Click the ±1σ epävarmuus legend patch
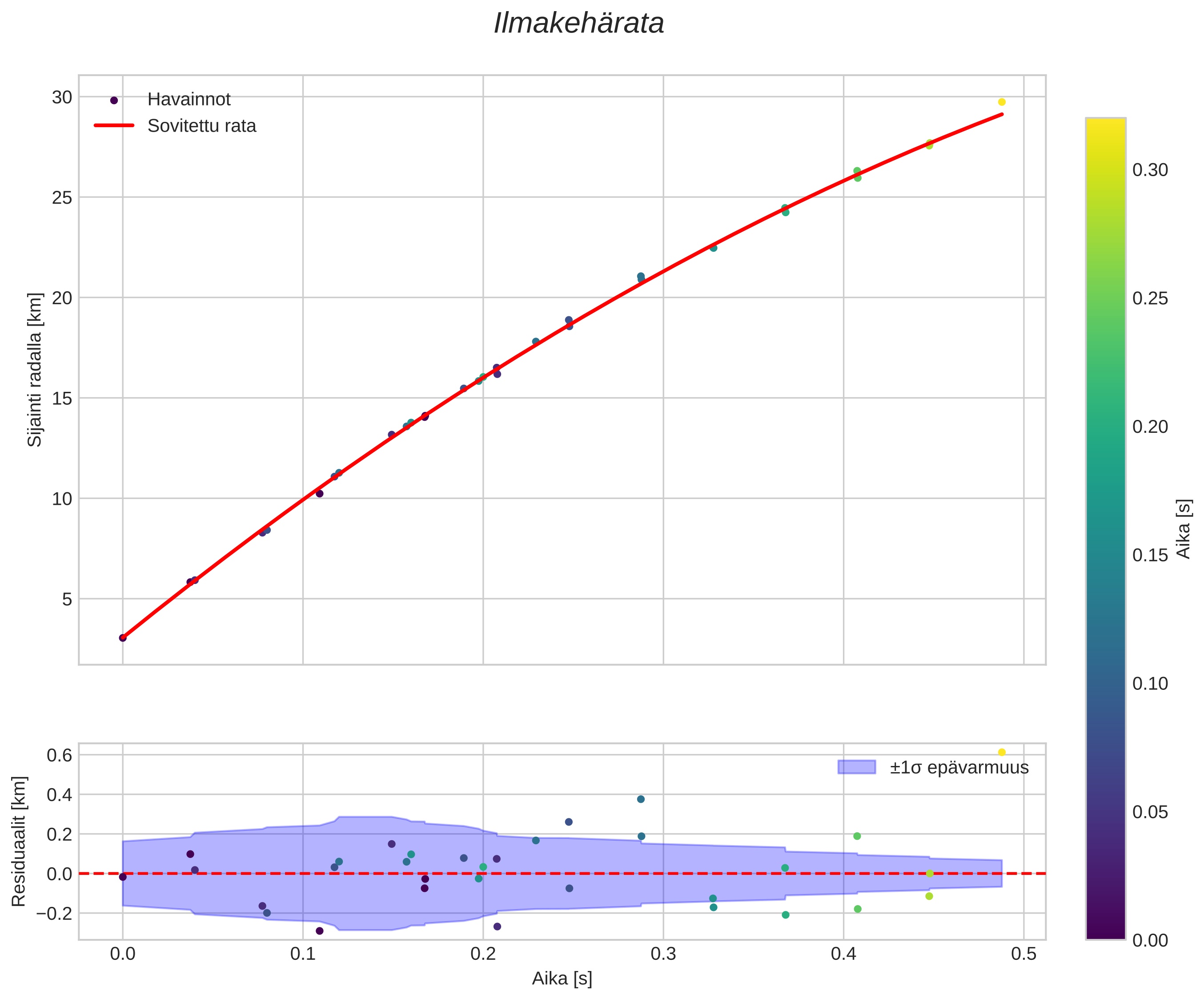The image size is (1204, 999). click(857, 767)
